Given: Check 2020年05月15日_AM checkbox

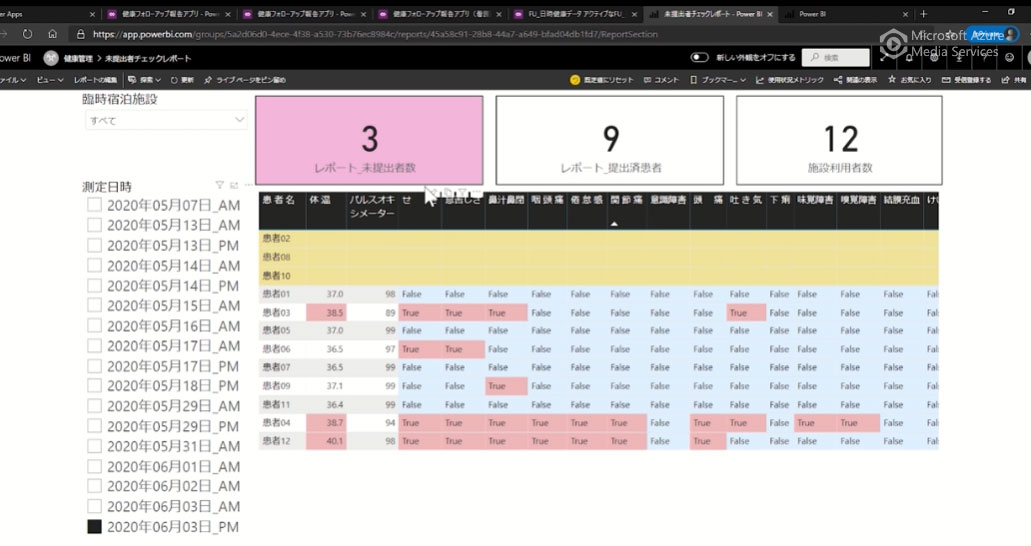Looking at the screenshot, I should 95,305.
